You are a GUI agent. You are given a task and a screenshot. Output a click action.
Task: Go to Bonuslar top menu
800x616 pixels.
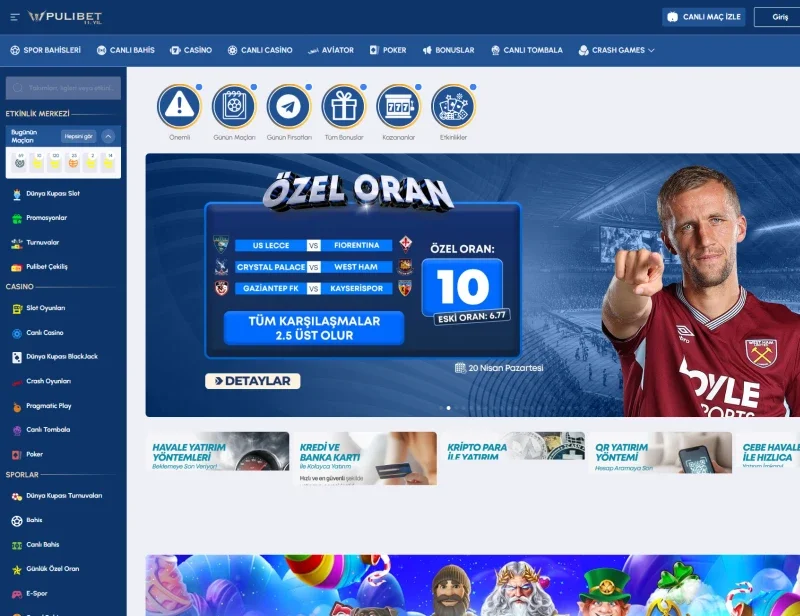click(448, 50)
